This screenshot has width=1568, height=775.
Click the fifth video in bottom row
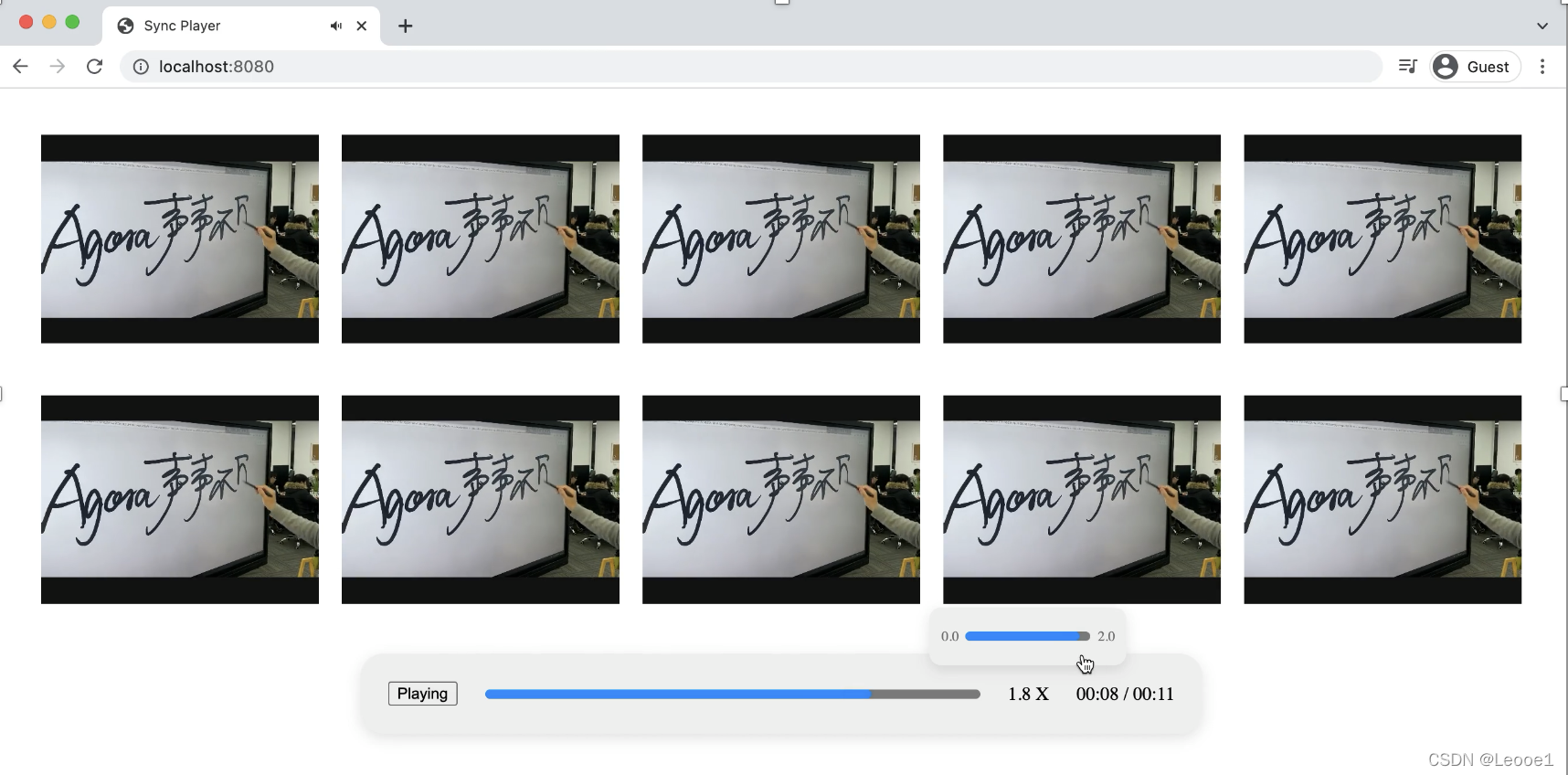tap(1383, 499)
